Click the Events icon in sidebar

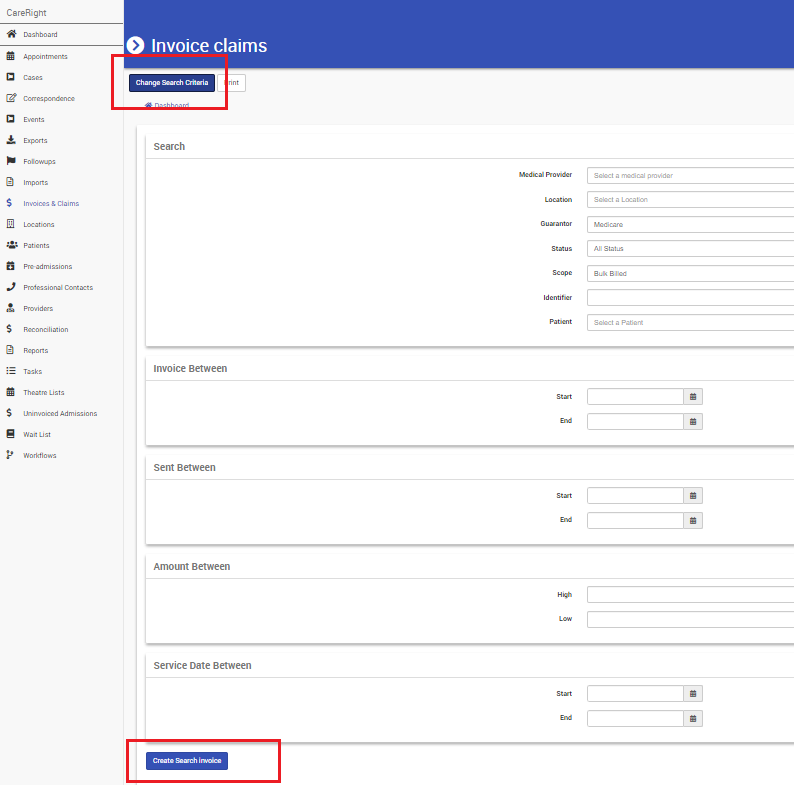10,119
